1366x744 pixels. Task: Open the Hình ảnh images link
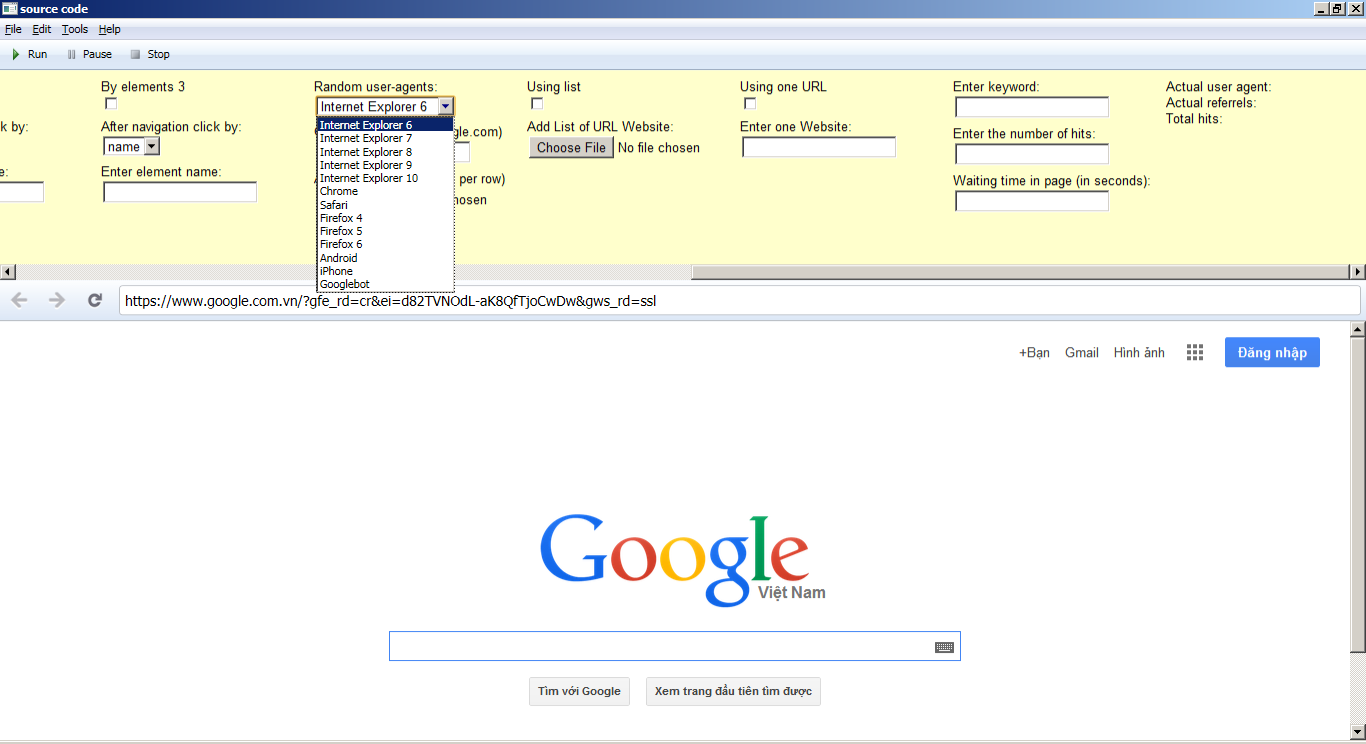1139,353
